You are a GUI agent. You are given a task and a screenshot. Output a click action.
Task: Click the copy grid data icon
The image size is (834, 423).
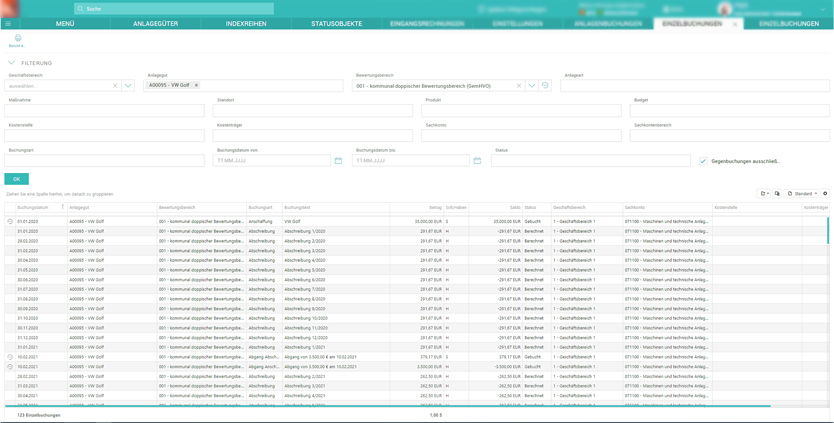point(777,194)
